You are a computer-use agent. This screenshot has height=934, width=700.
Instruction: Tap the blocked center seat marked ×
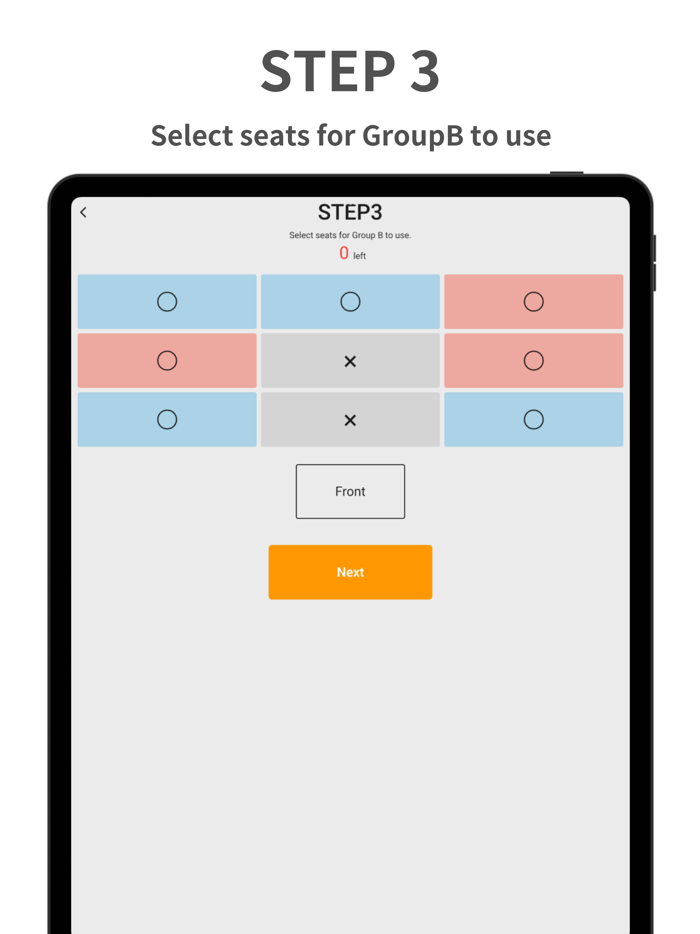(x=350, y=360)
